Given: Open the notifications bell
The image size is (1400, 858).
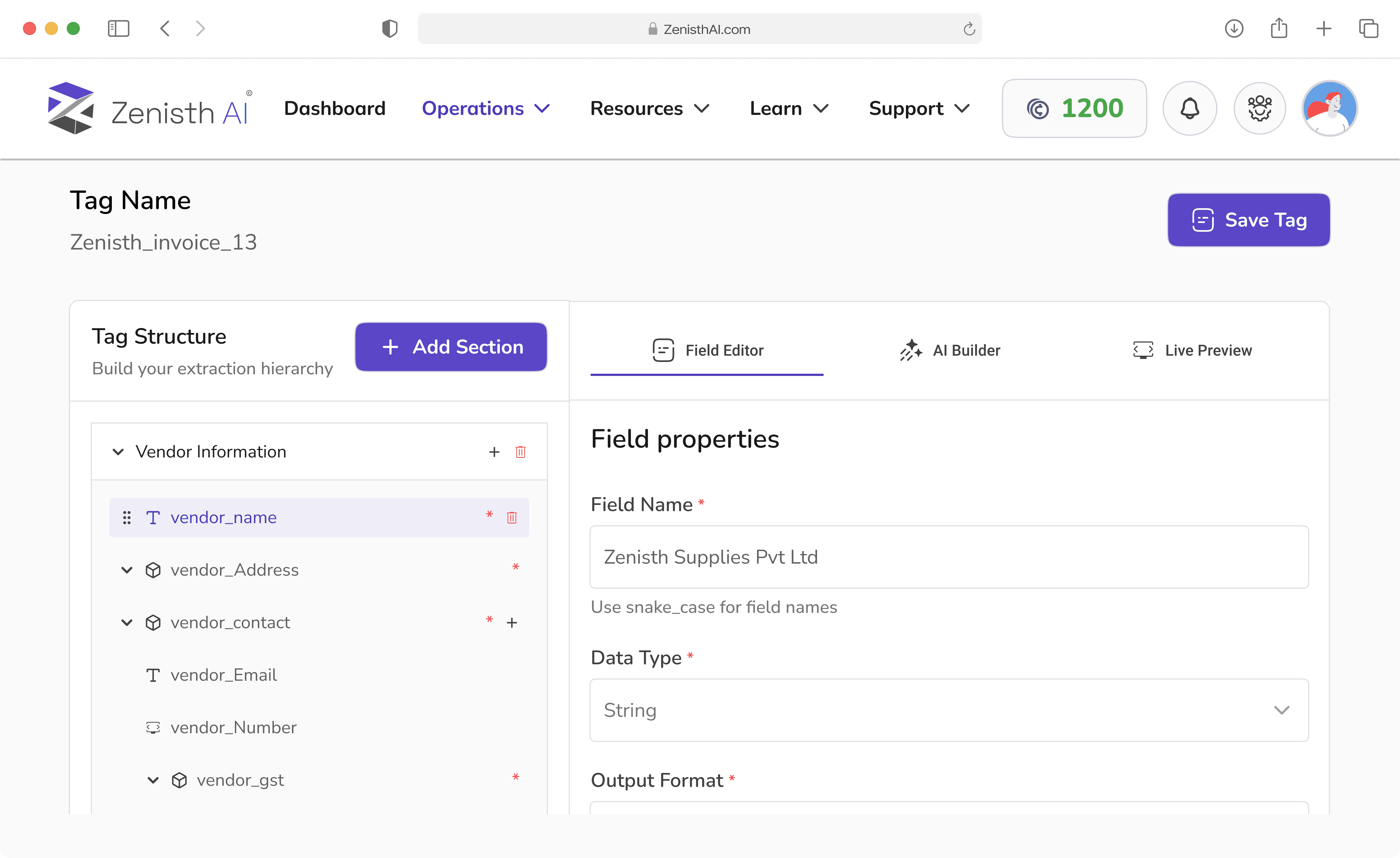Looking at the screenshot, I should [x=1189, y=108].
